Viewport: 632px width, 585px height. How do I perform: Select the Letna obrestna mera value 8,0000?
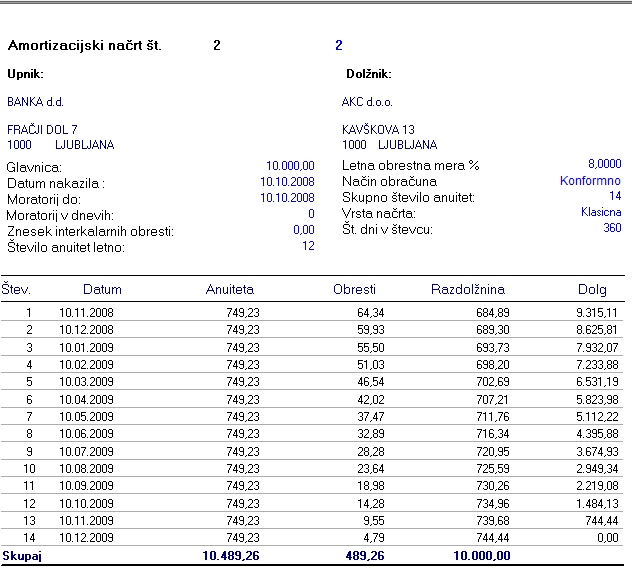point(604,164)
